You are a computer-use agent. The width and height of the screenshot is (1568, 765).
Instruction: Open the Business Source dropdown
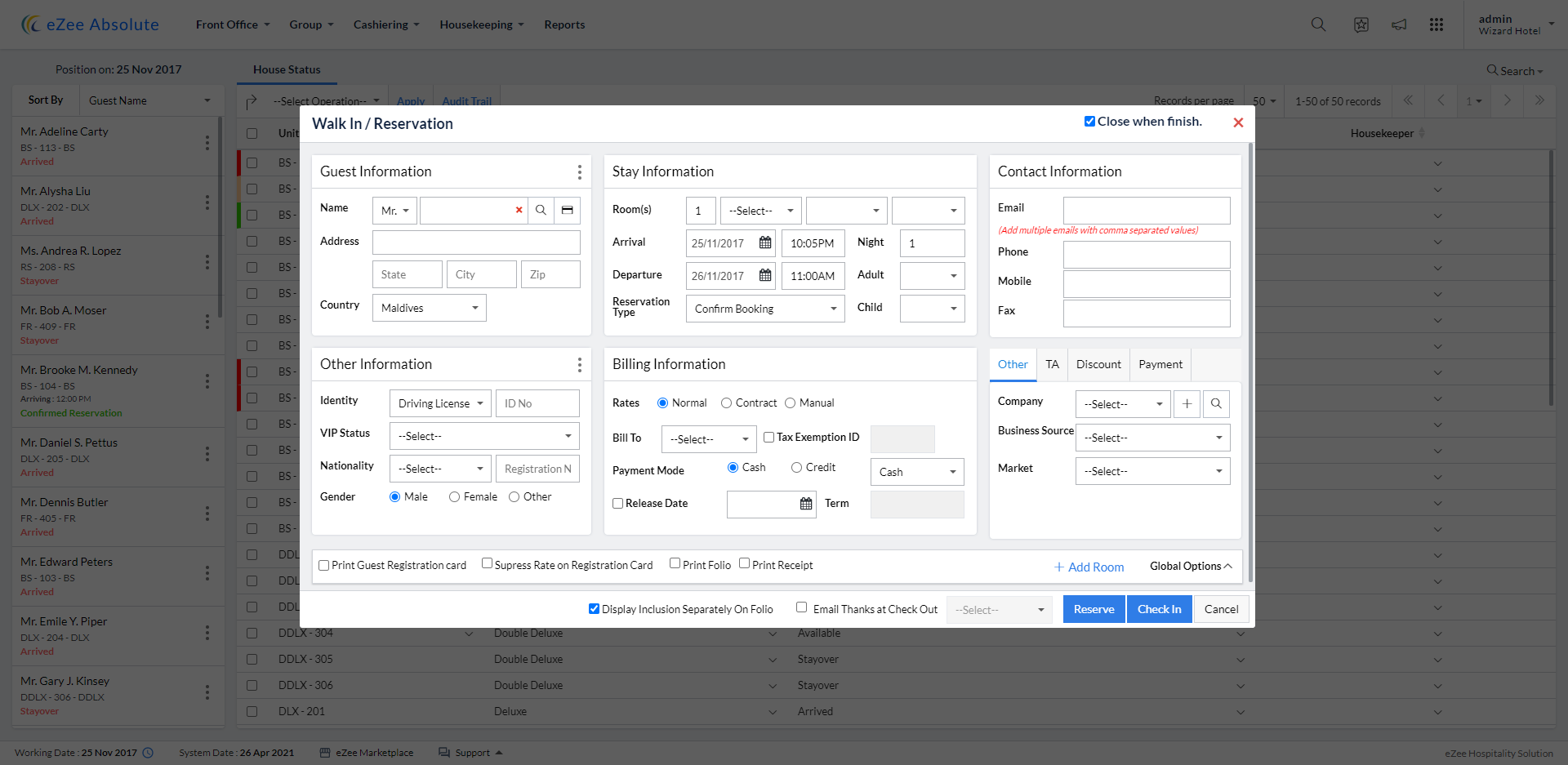1152,438
